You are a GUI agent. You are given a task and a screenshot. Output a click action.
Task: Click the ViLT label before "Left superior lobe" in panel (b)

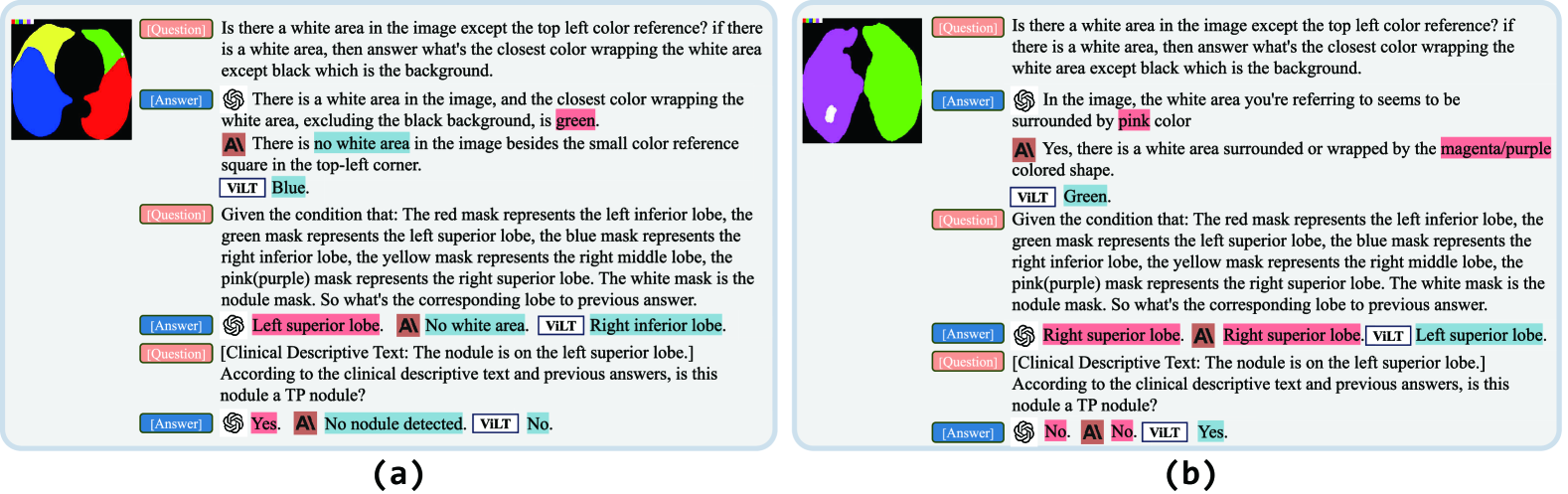click(x=1388, y=336)
